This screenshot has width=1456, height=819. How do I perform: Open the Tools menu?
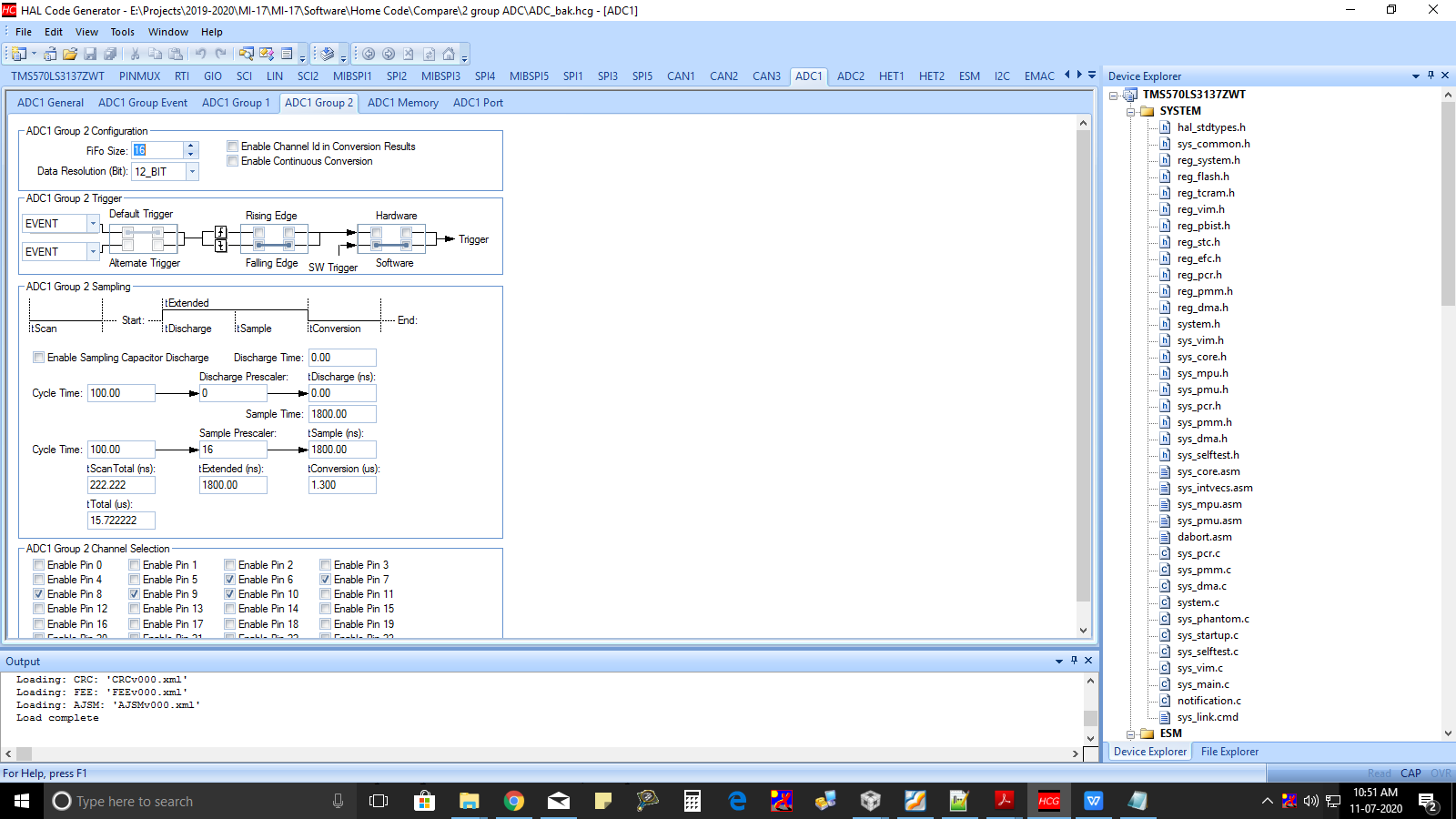[123, 32]
